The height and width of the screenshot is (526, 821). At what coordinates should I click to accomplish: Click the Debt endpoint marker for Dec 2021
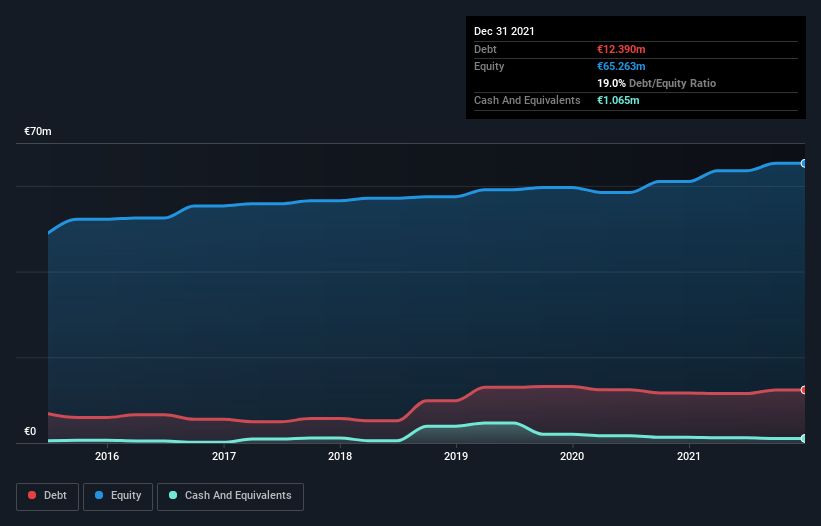pos(803,390)
